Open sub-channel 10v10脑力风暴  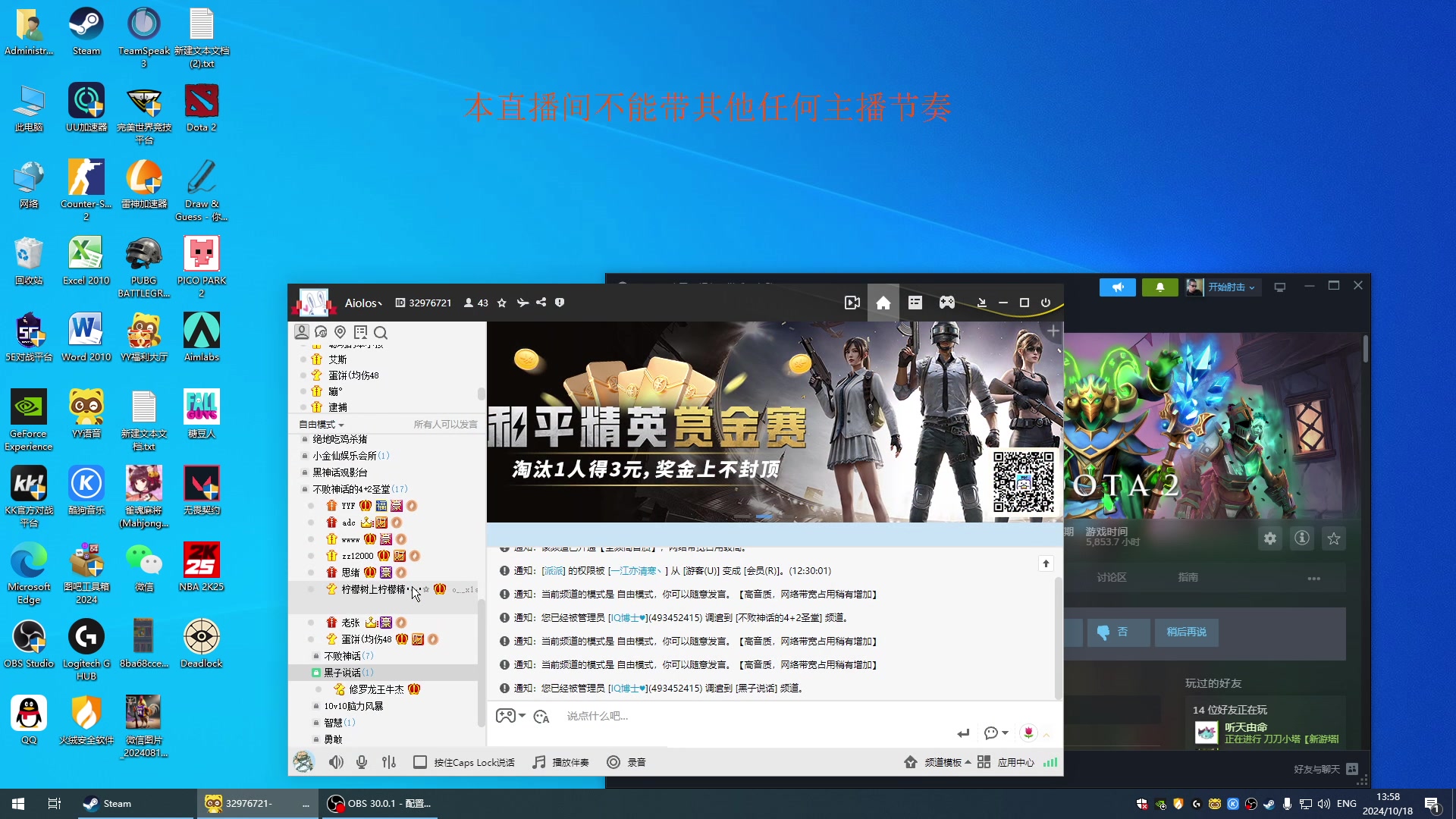353,706
